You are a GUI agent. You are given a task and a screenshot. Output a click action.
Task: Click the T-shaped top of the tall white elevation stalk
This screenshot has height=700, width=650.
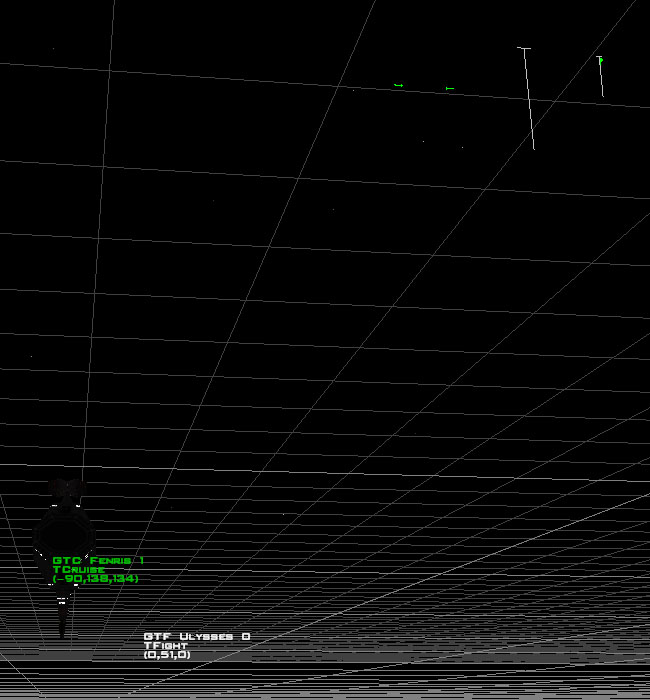pyautogui.click(x=524, y=48)
